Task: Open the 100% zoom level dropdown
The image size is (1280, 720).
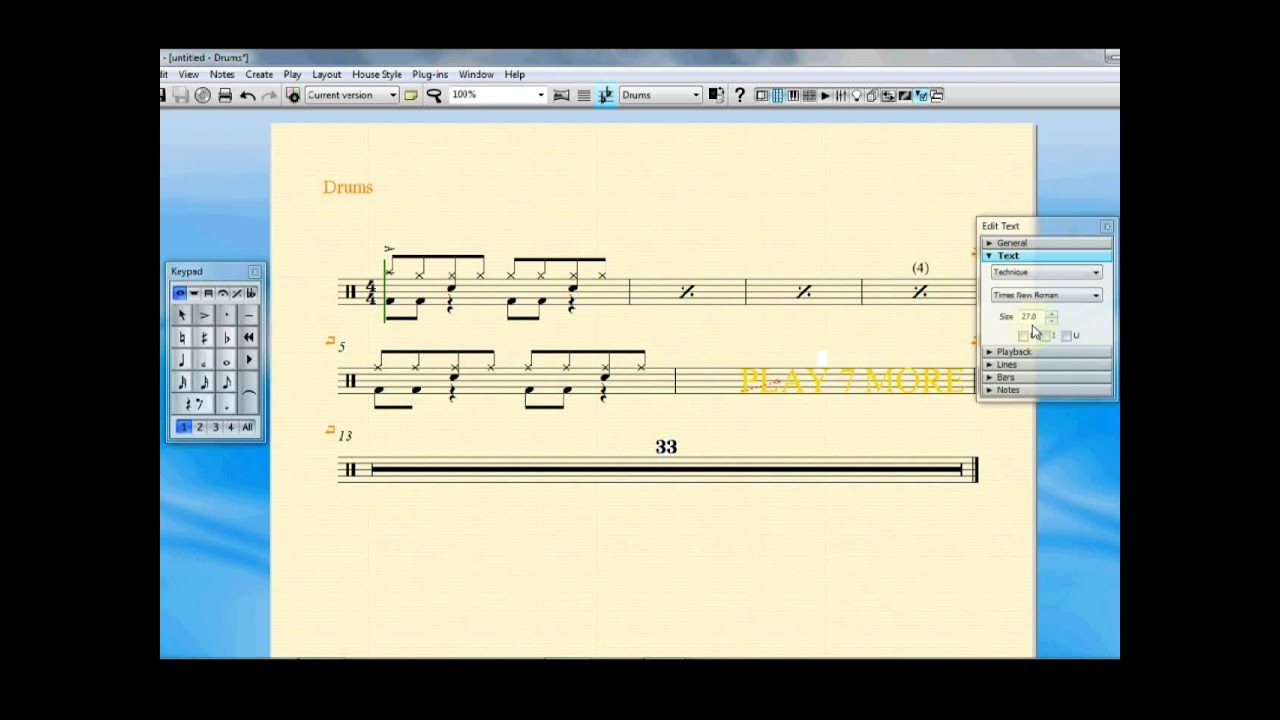Action: 498,95
